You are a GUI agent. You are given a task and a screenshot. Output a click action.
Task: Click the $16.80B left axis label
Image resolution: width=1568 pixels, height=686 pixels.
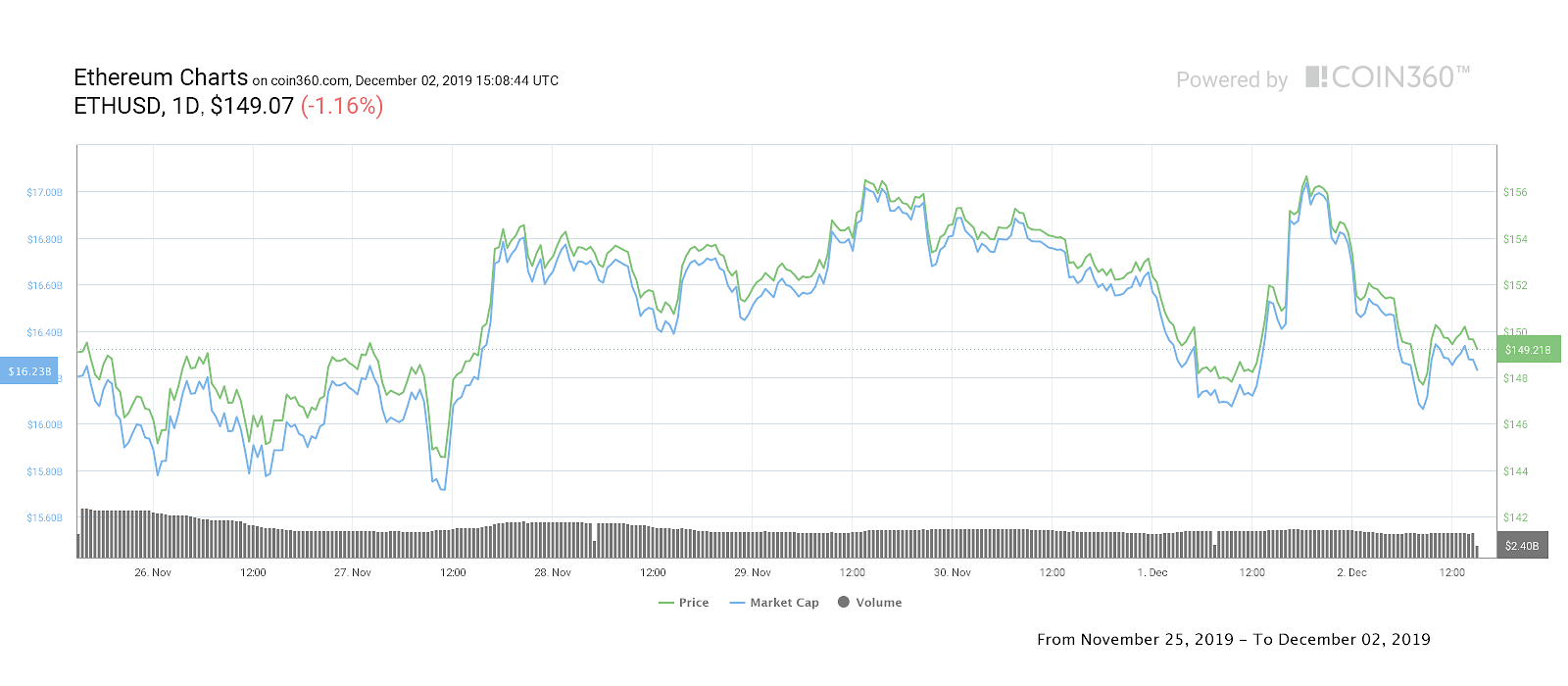click(44, 240)
